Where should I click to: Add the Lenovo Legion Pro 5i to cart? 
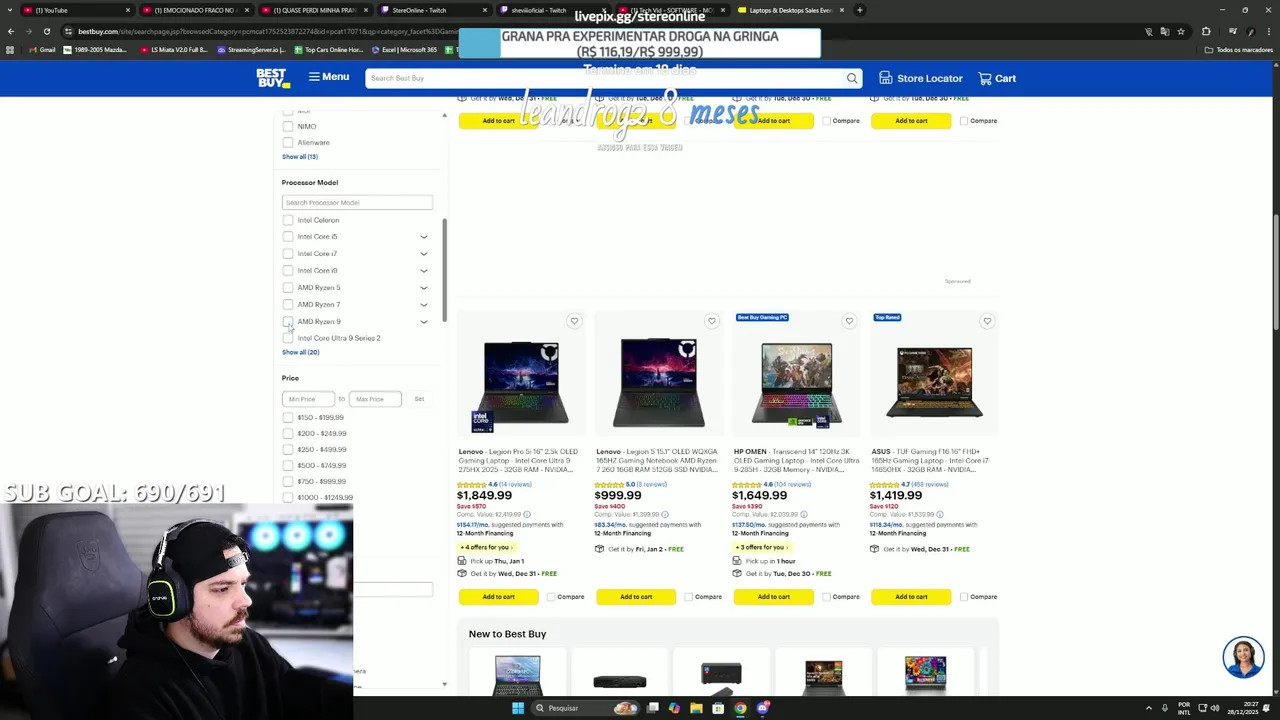tap(498, 597)
